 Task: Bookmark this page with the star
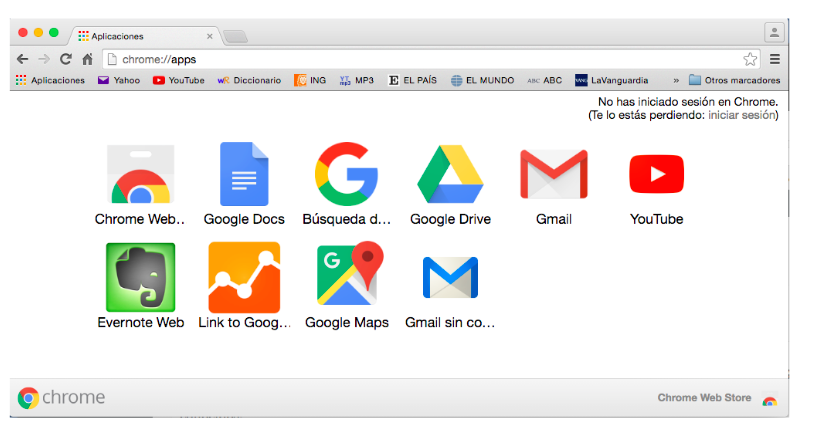pos(750,59)
